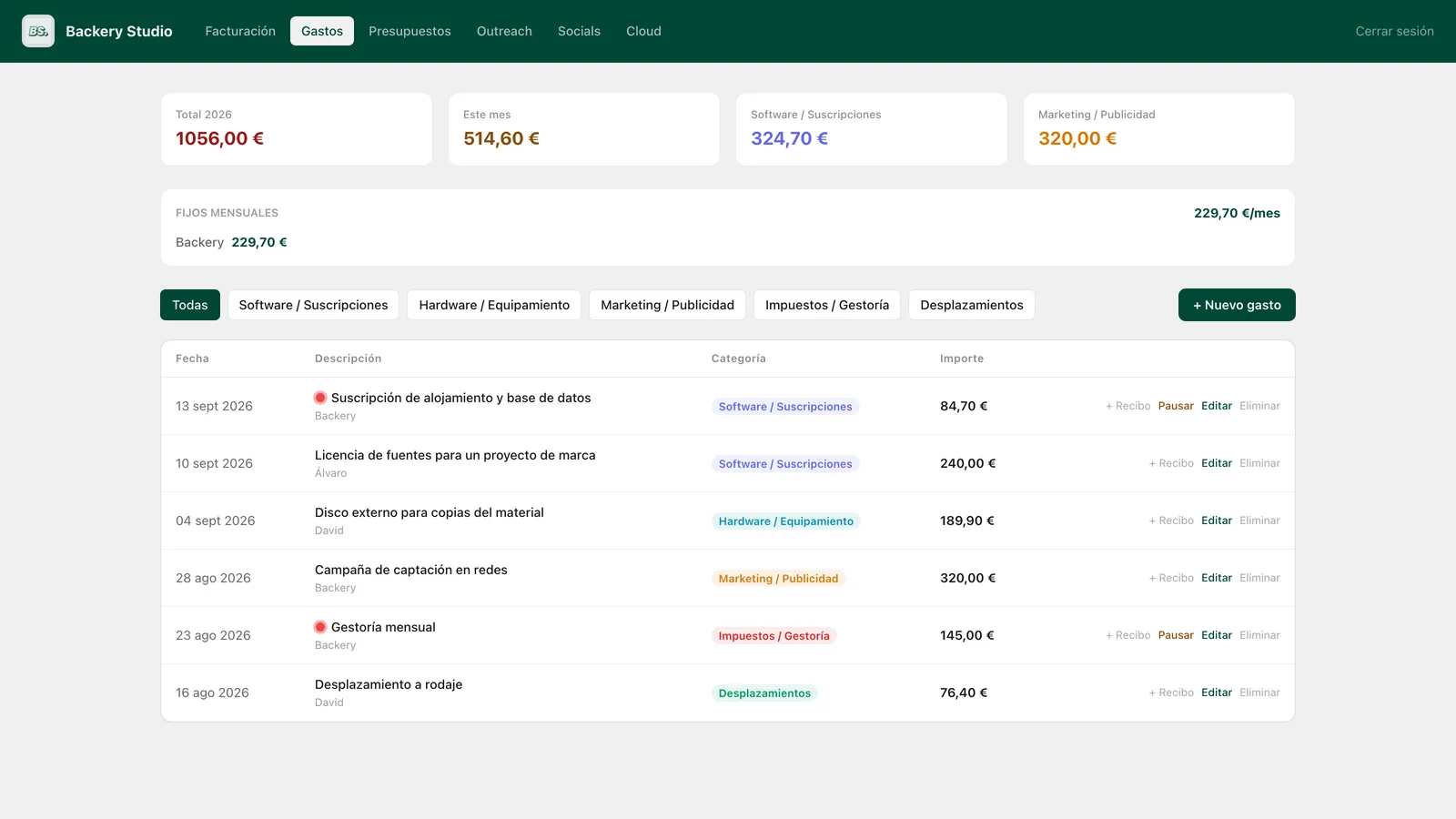The image size is (1456, 819).
Task: Edit the Desplazamiento a rodaje expense
Action: pyautogui.click(x=1217, y=693)
